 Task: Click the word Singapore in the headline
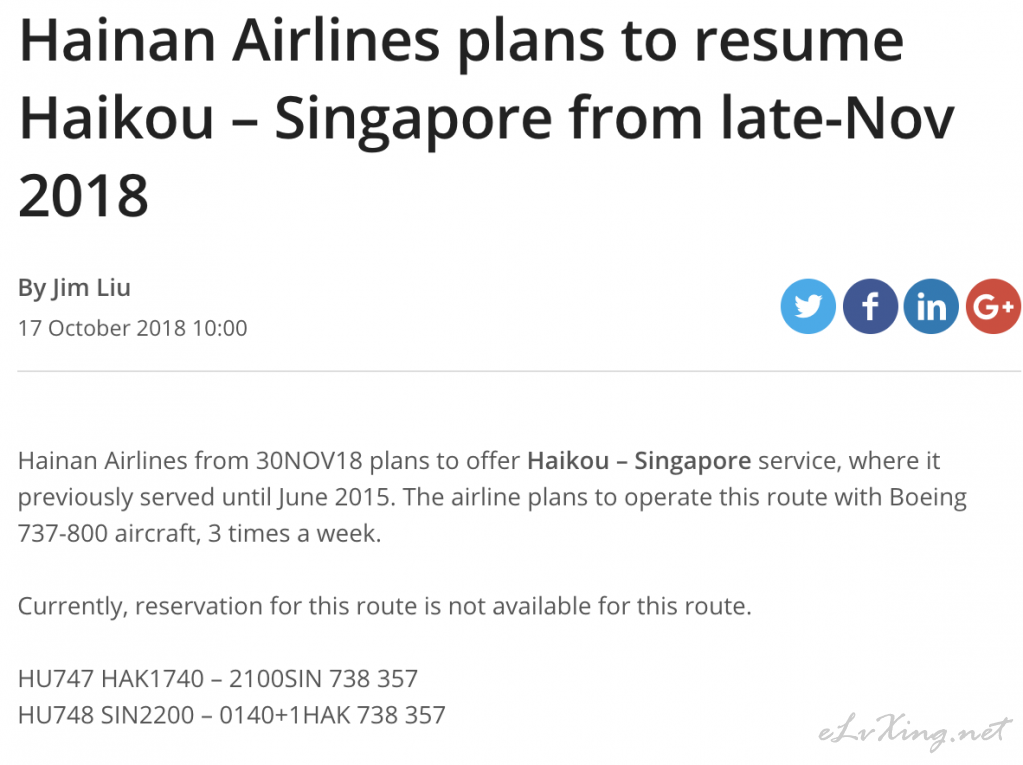[413, 119]
